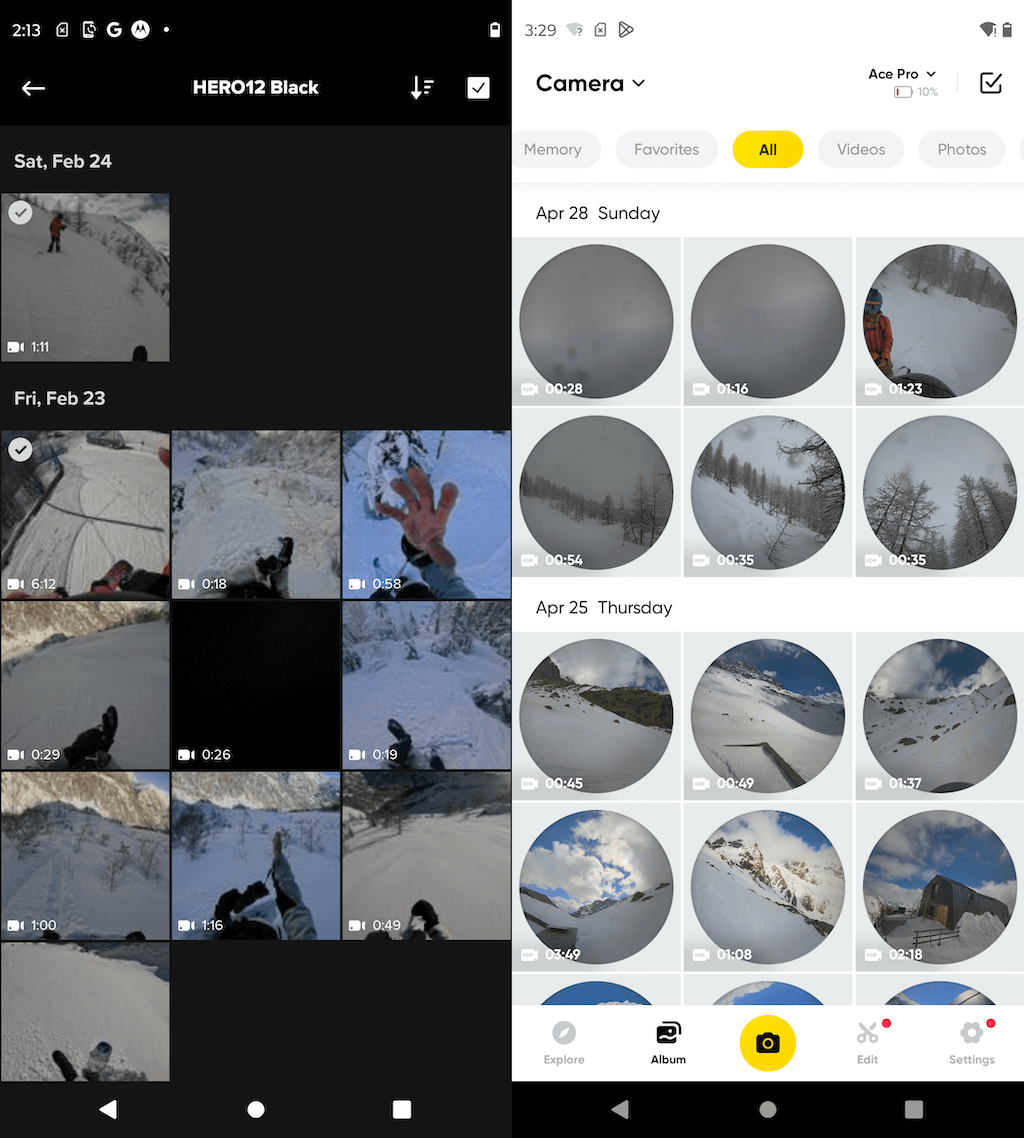Tap Android recents button on right phone
The width and height of the screenshot is (1024, 1138).
pos(914,1109)
